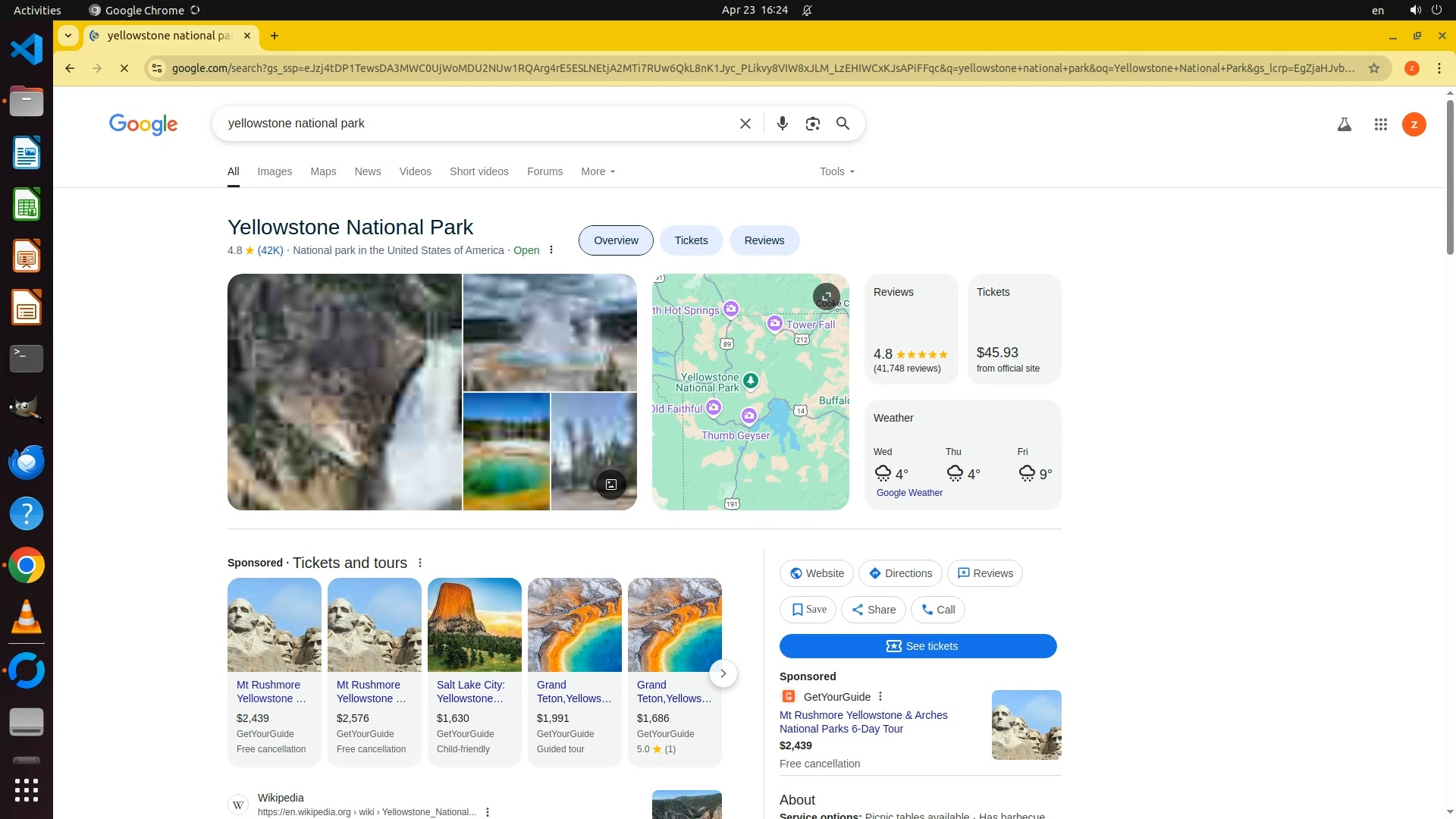Open more photos gallery icon
1456x819 pixels.
pos(610,485)
